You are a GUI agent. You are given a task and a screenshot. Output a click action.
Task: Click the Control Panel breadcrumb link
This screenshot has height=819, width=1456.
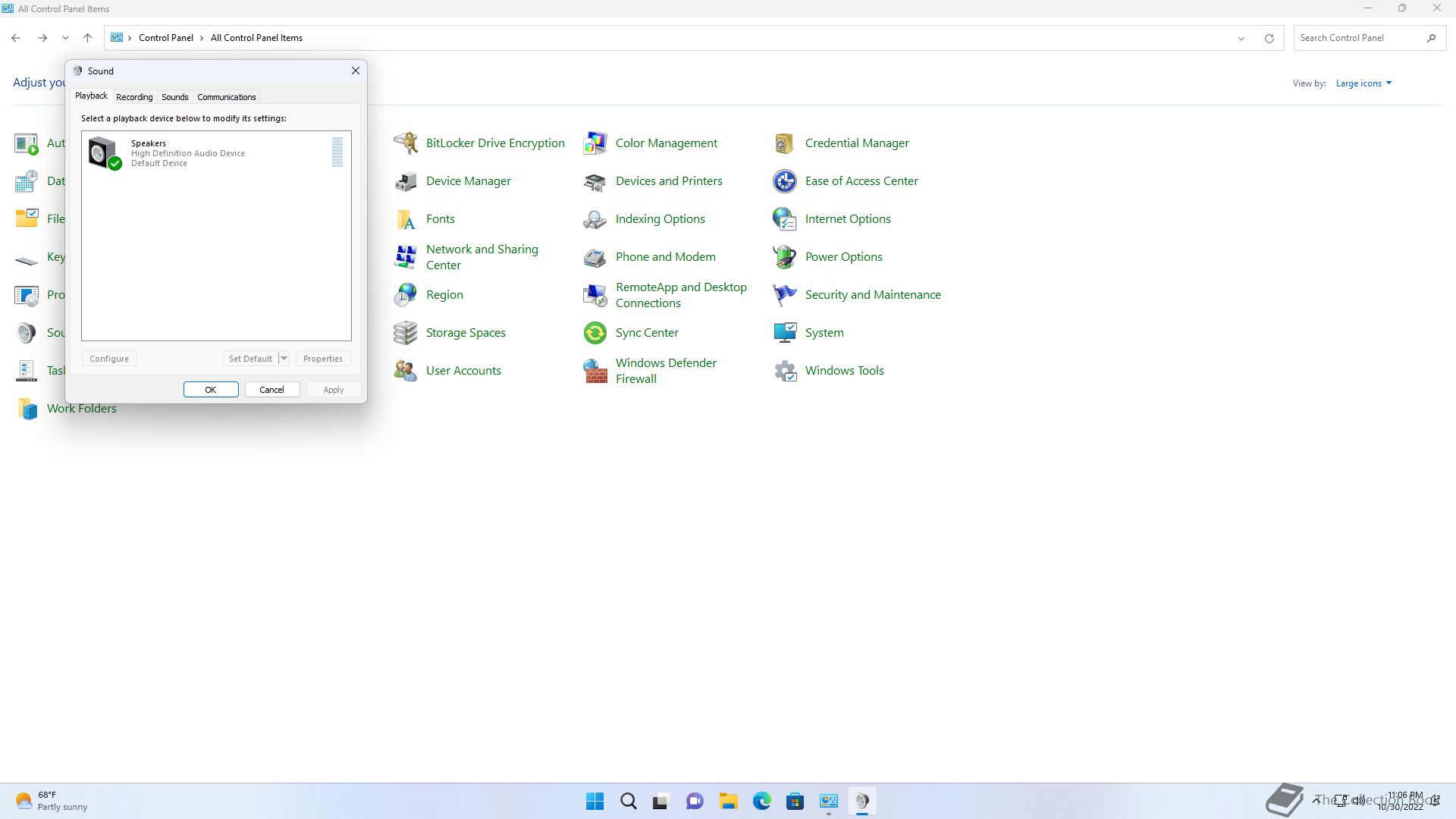point(165,38)
